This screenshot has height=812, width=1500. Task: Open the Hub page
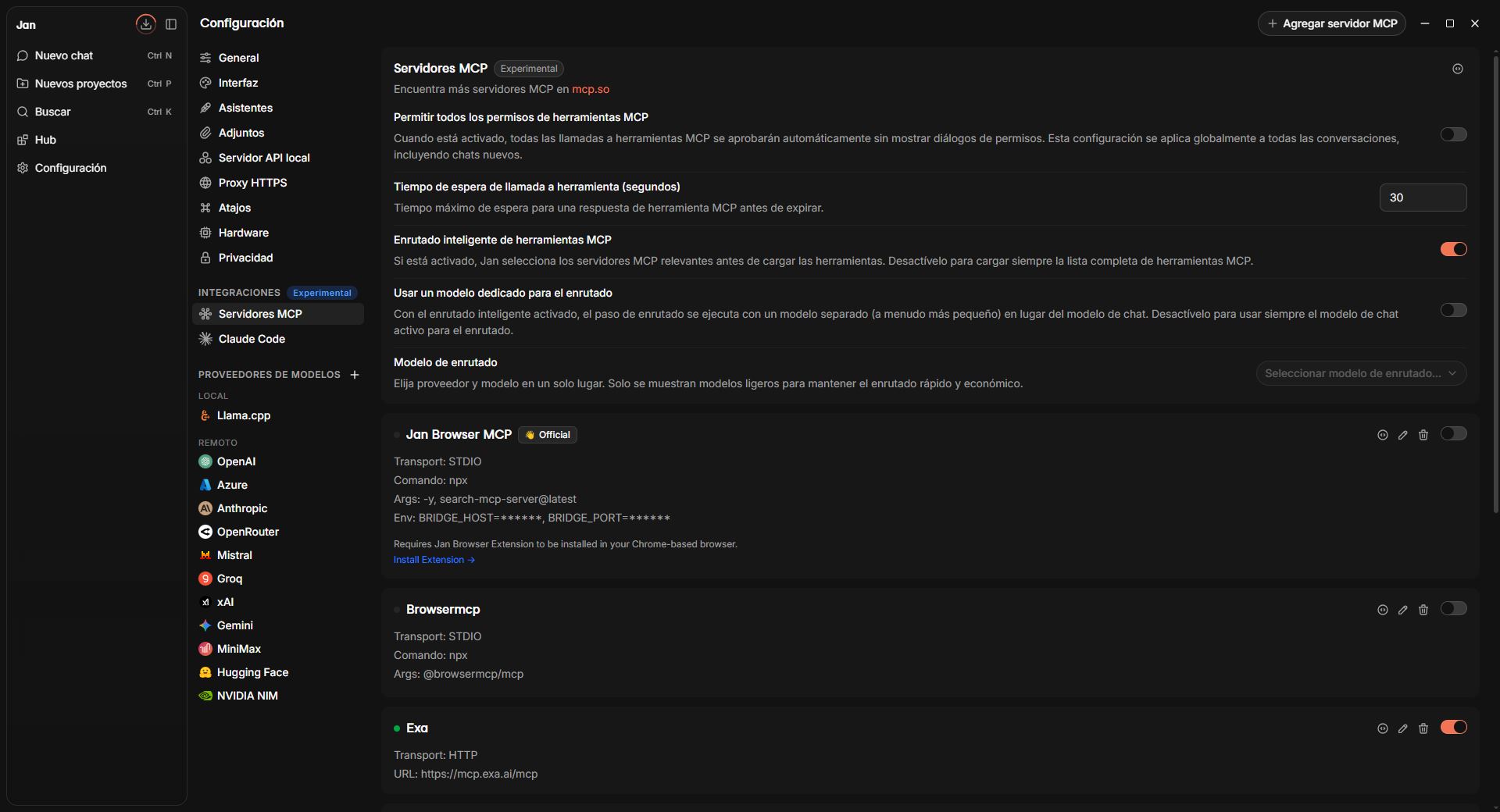[x=96, y=140]
